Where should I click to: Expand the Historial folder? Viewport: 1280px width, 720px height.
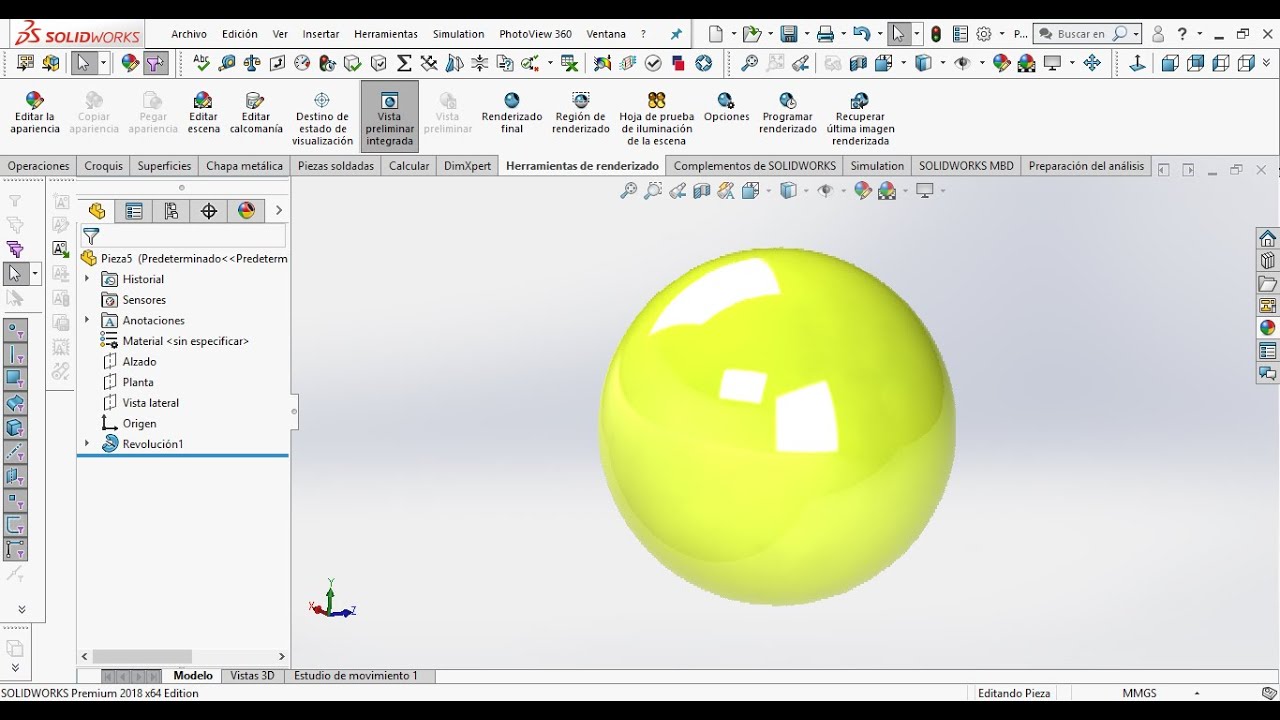(87, 279)
